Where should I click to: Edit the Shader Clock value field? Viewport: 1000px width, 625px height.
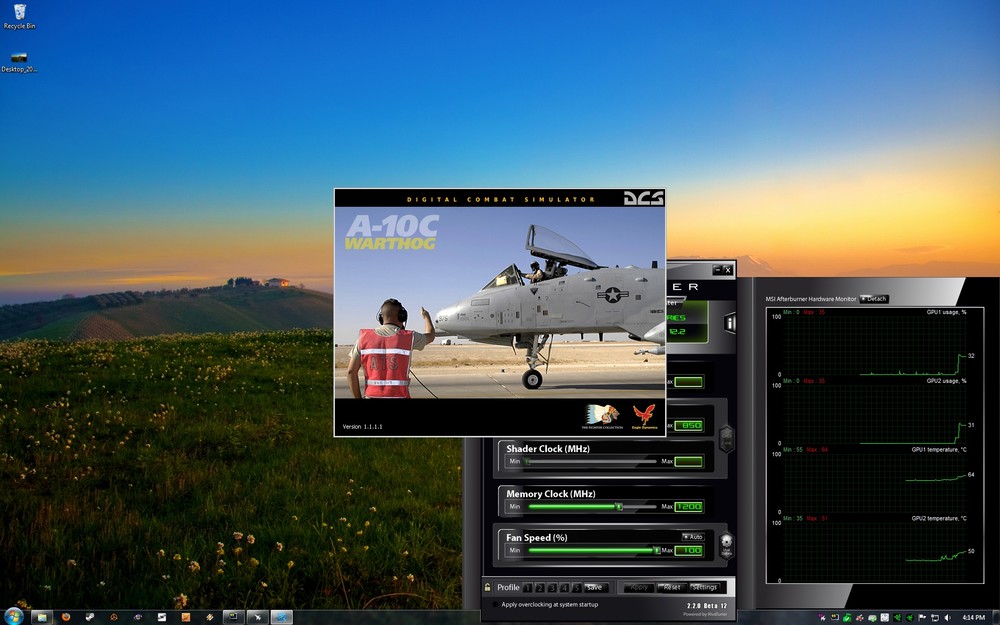[x=689, y=461]
